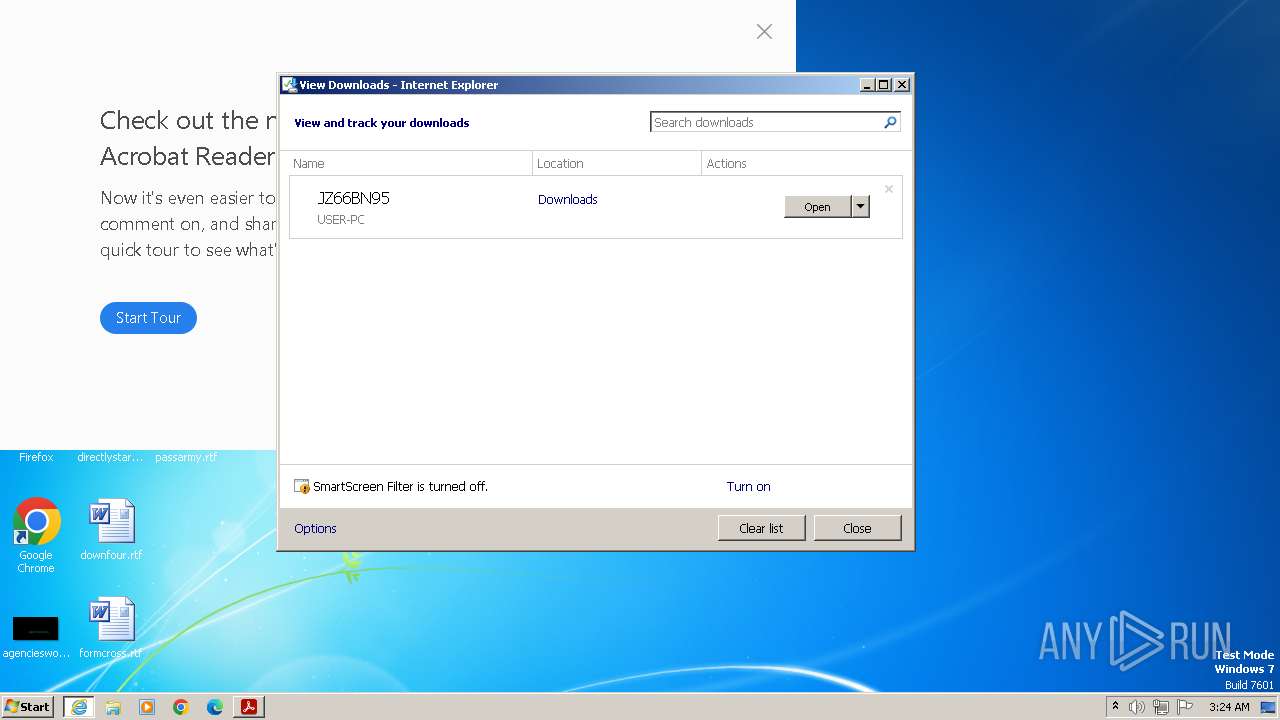The height and width of the screenshot is (720, 1280).
Task: Turn on SmartScreen Filter
Action: pos(748,486)
